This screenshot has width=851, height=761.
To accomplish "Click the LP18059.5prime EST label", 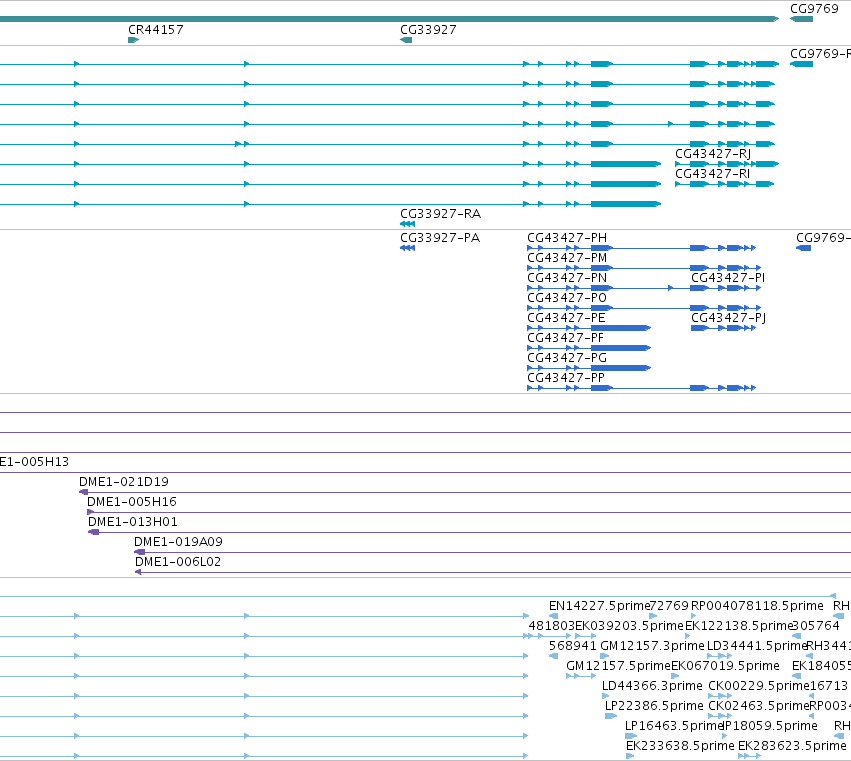I will pyautogui.click(x=771, y=726).
